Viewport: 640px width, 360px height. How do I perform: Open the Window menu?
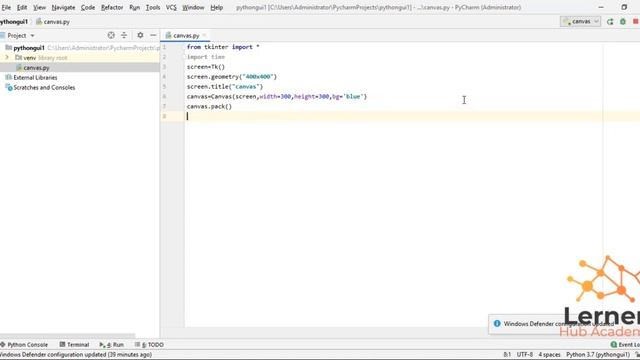[193, 7]
